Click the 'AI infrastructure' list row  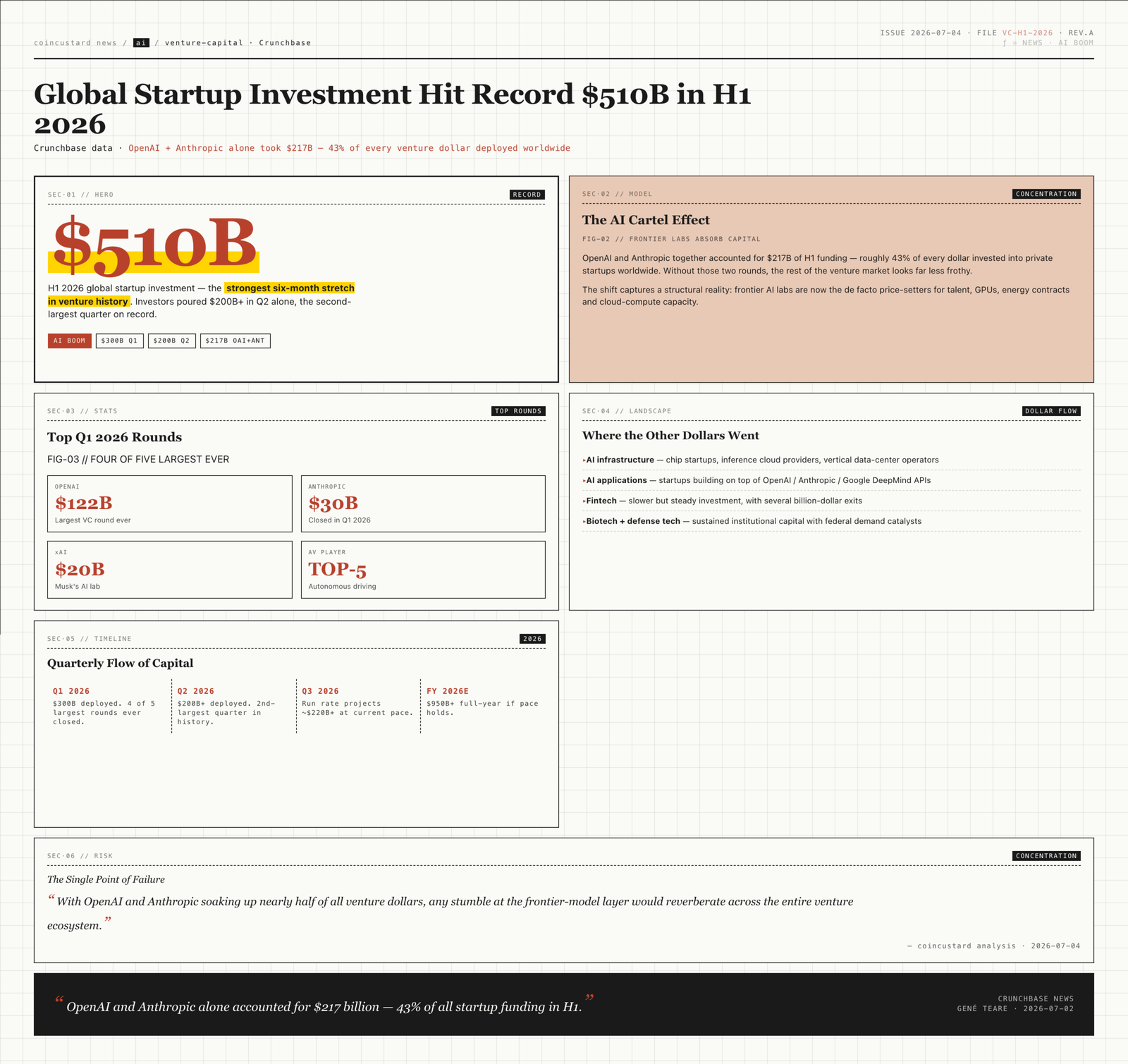pyautogui.click(x=831, y=460)
